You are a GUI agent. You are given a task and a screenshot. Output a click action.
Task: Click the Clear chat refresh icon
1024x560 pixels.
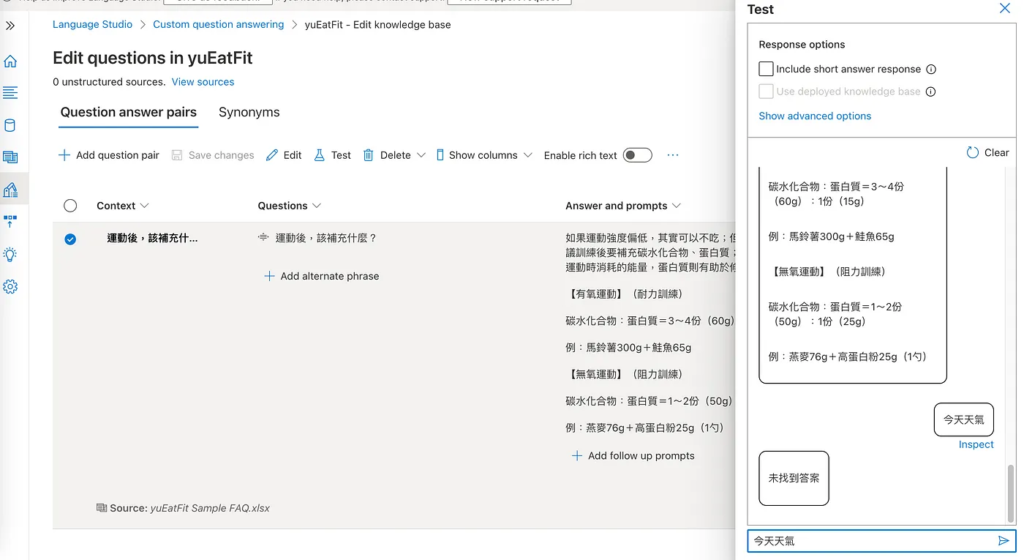pos(972,153)
